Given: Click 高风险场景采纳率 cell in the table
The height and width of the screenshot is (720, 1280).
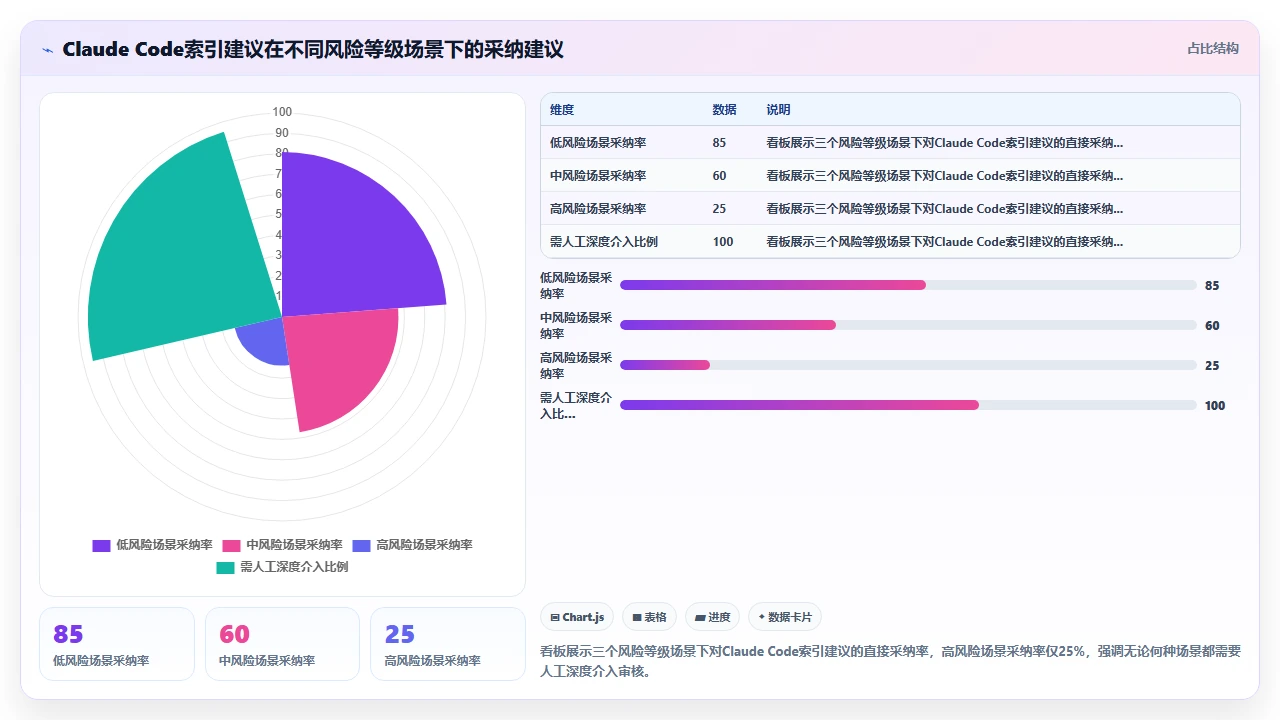Looking at the screenshot, I should [598, 208].
